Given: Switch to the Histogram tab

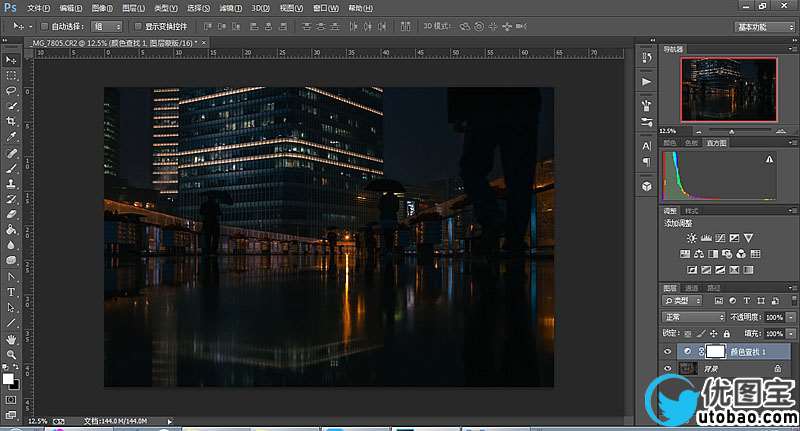Looking at the screenshot, I should click(716, 143).
